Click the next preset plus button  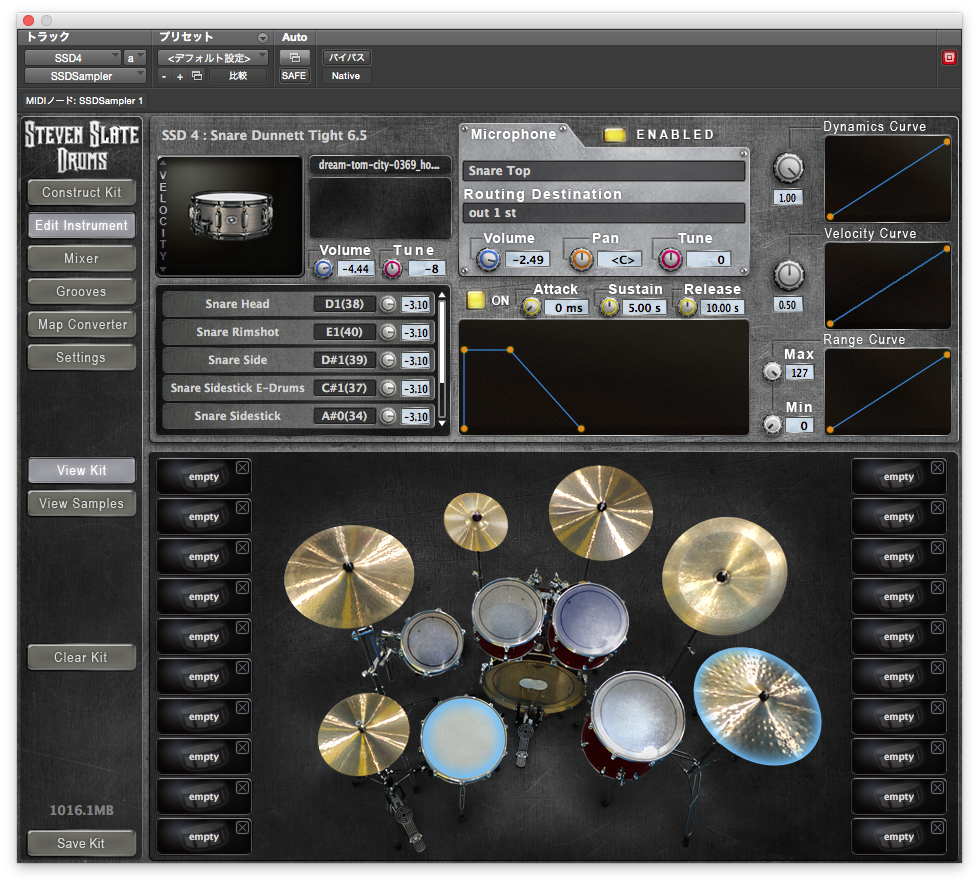pos(180,76)
